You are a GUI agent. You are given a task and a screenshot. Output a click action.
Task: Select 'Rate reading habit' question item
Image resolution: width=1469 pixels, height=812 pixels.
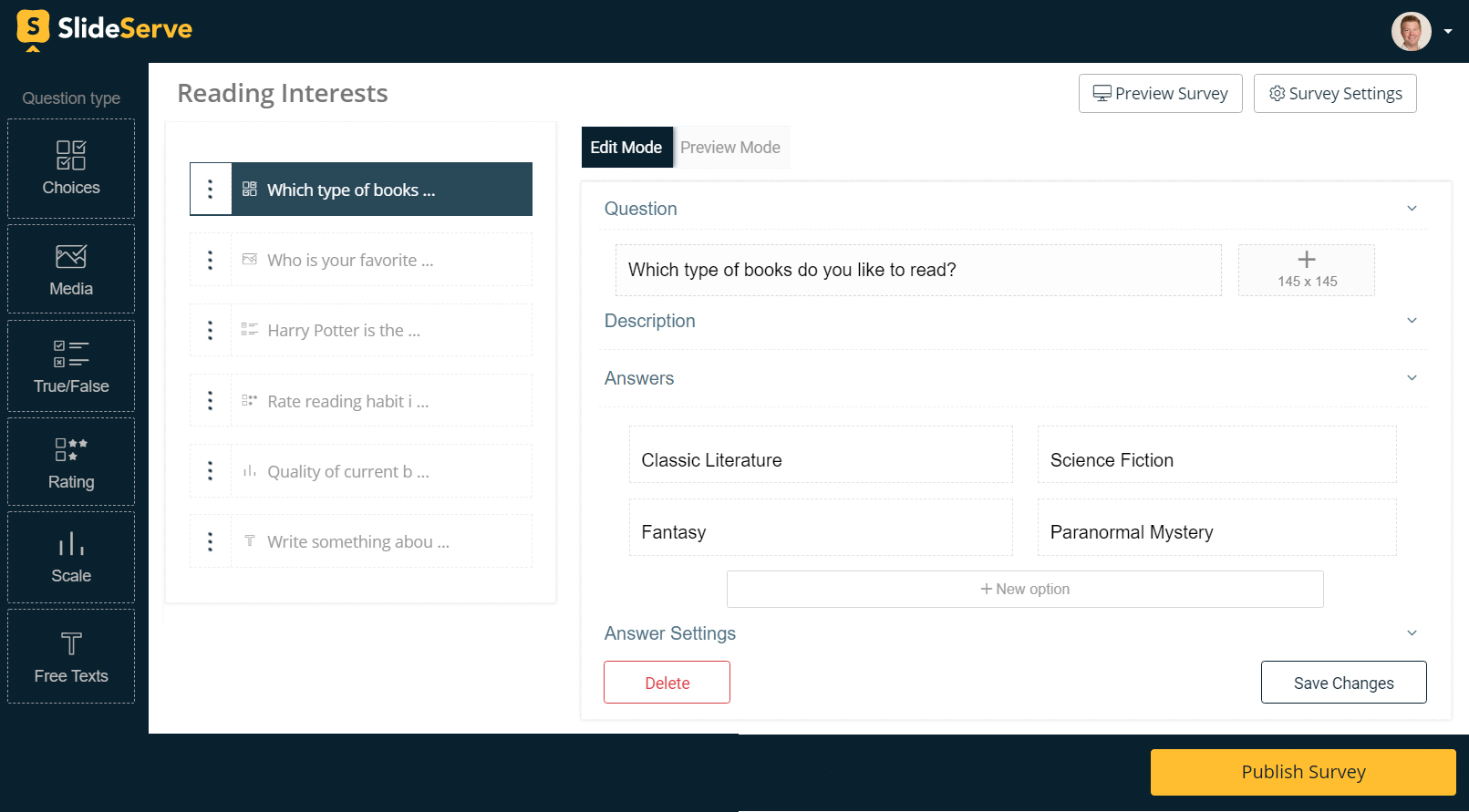coord(381,401)
